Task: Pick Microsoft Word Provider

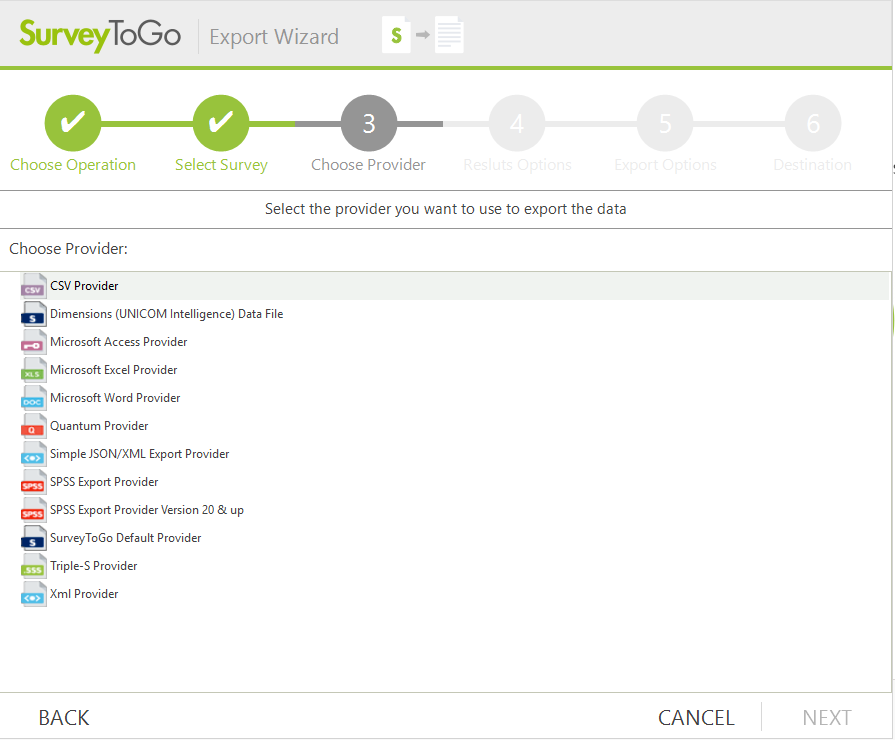Action: pyautogui.click(x=115, y=398)
